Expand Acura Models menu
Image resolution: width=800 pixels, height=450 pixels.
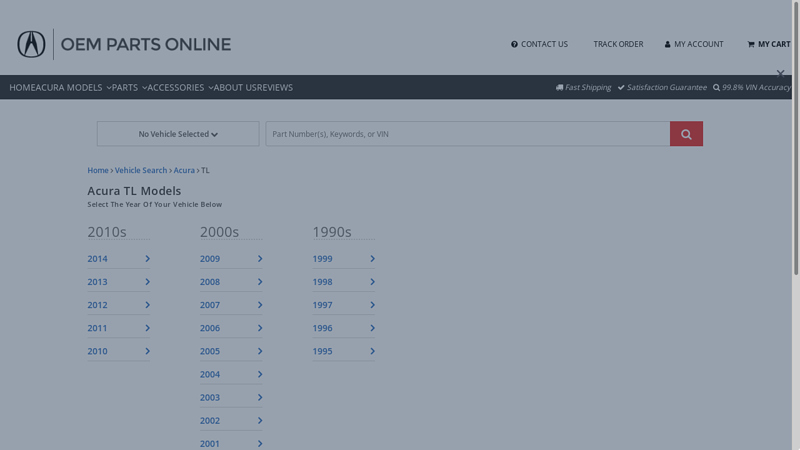(74, 88)
